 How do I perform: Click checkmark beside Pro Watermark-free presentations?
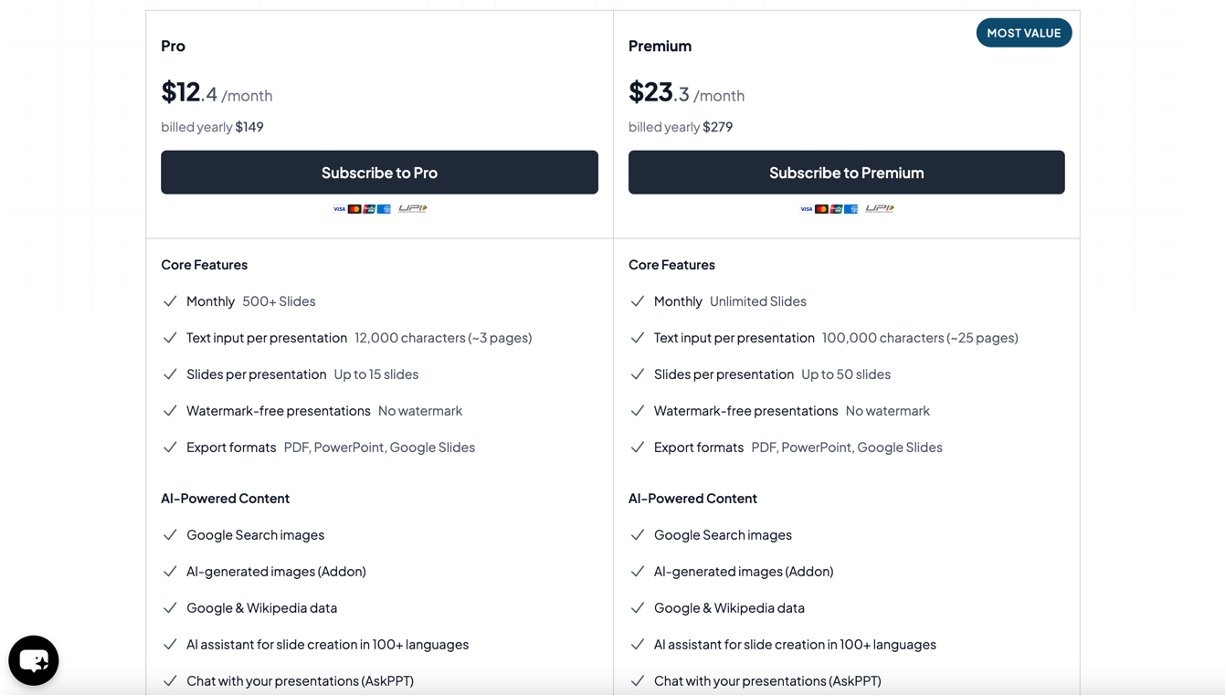pos(170,411)
